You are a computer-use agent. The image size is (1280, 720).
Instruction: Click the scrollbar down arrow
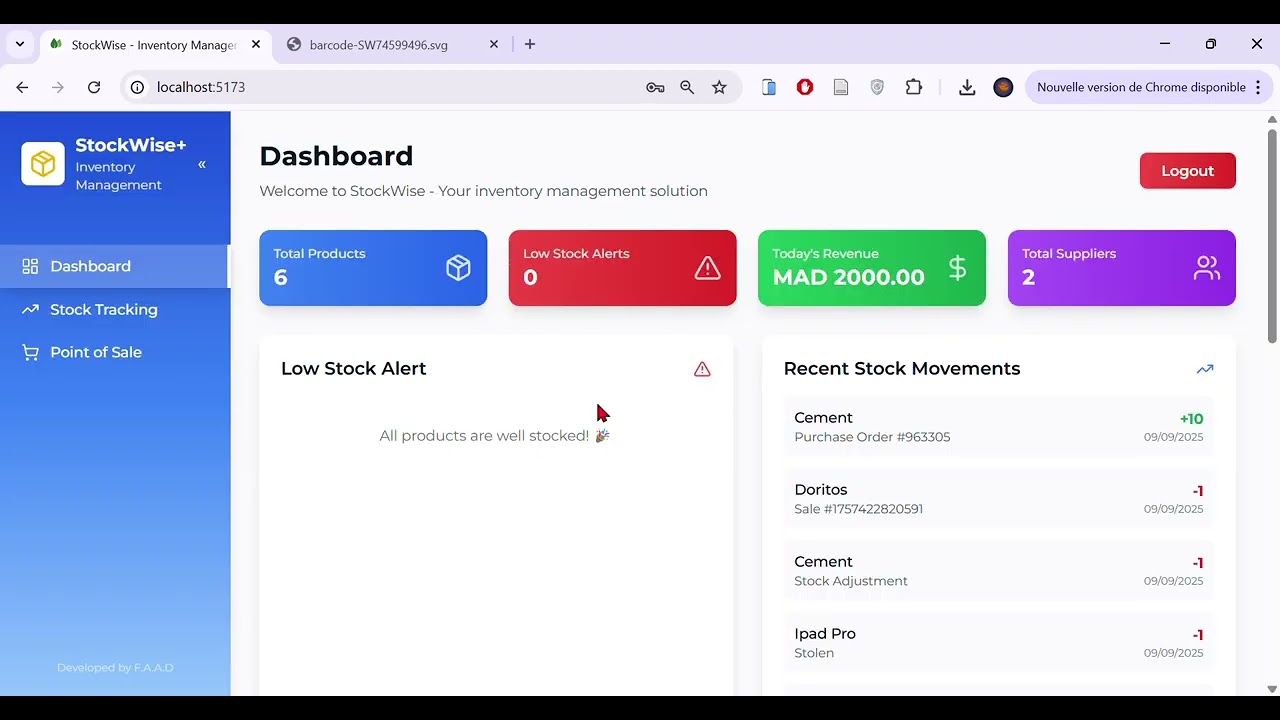(1272, 689)
